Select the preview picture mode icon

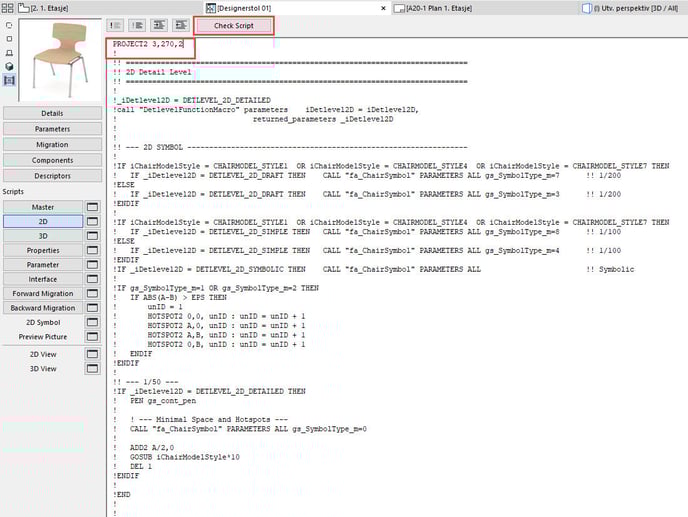(9, 80)
